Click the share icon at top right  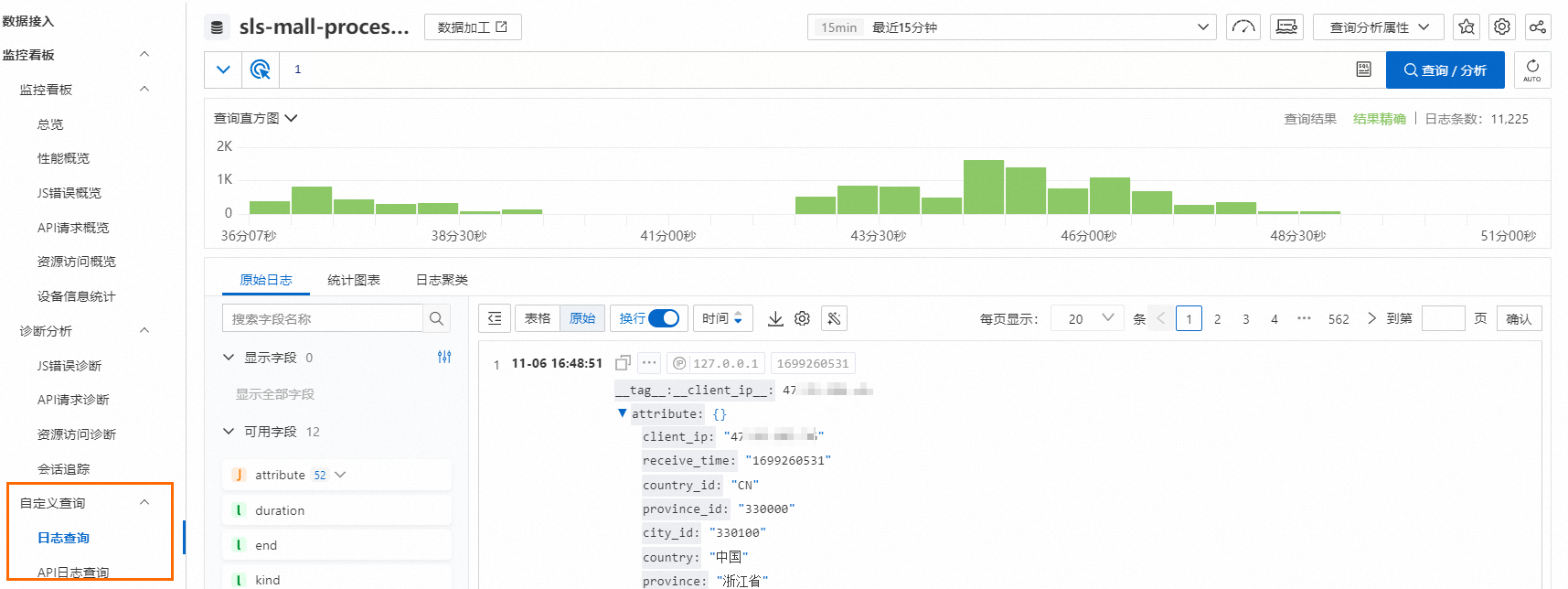coord(1538,27)
